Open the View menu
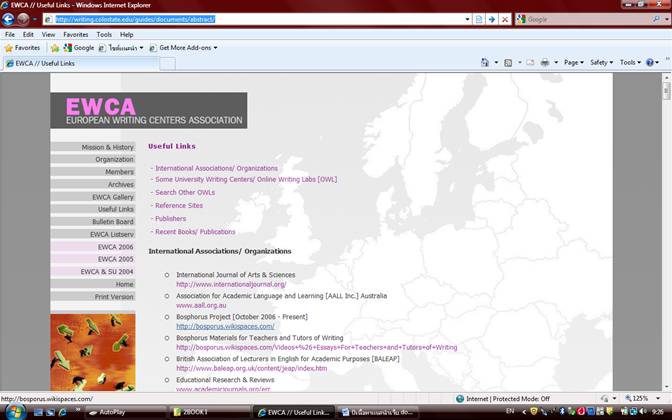Screen dimensions: 672x420 click(x=48, y=34)
